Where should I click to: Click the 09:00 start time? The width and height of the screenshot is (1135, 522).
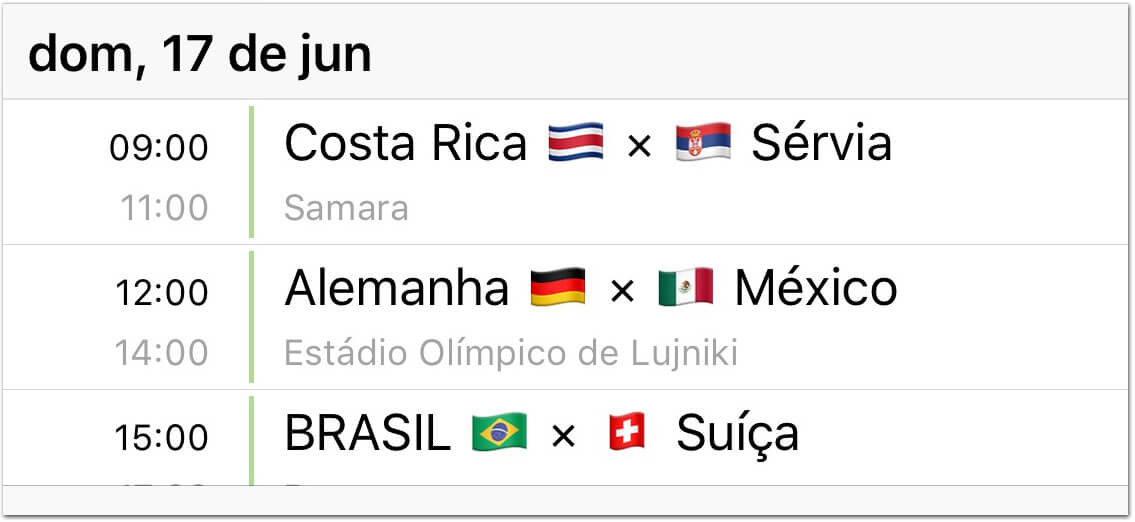(x=159, y=148)
